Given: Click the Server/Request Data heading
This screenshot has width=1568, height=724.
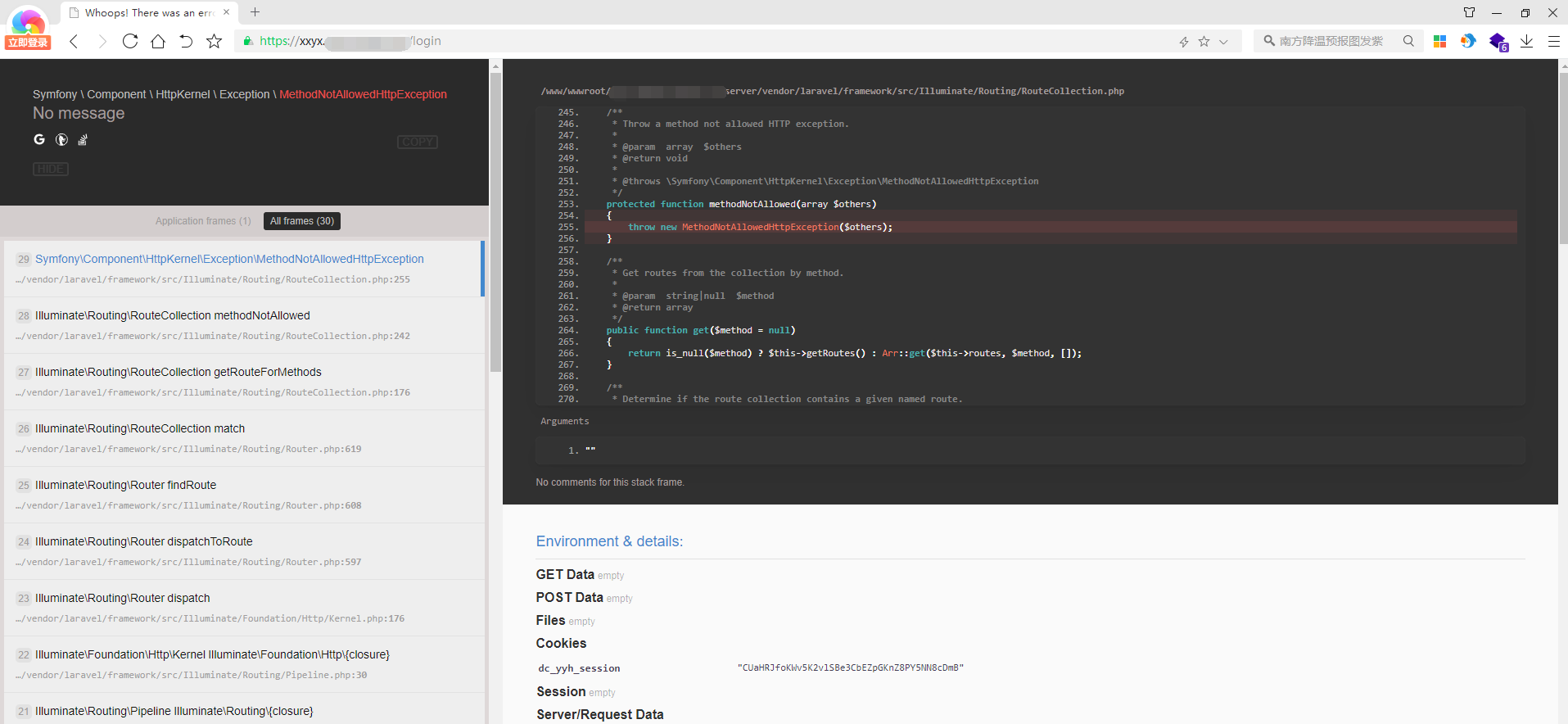Looking at the screenshot, I should 600,714.
